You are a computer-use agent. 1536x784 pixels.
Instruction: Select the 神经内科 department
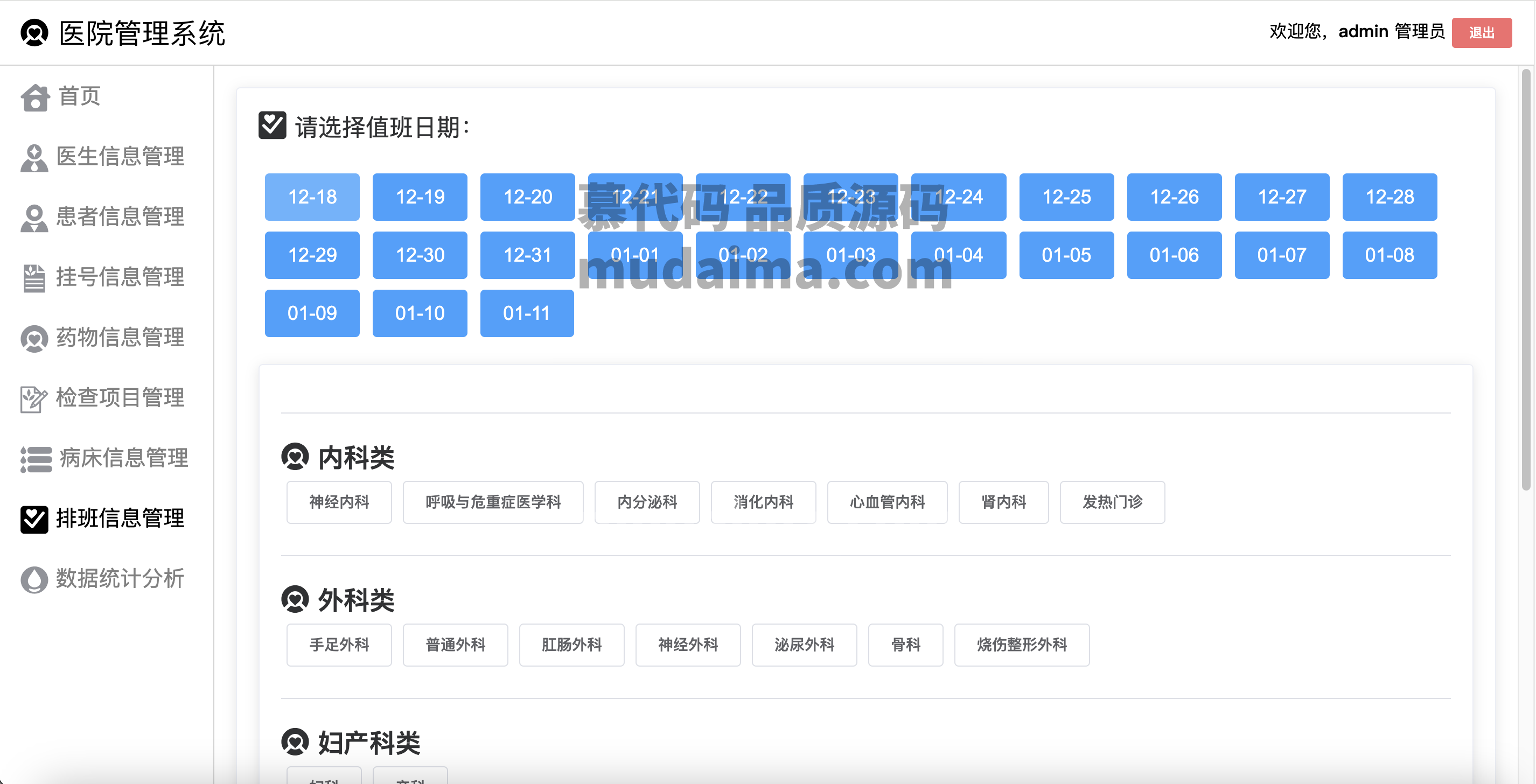[x=339, y=502]
